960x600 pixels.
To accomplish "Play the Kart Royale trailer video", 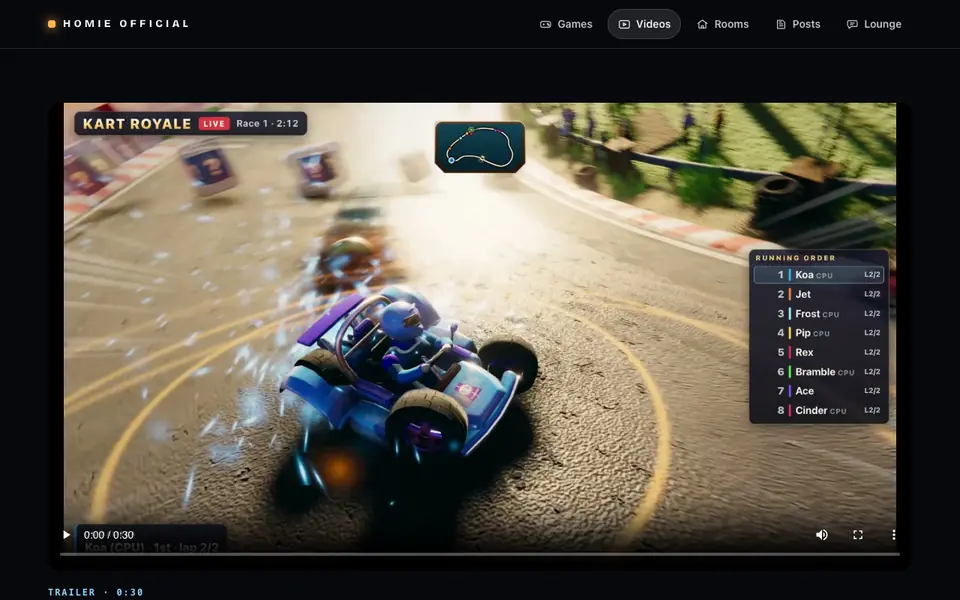I will [x=67, y=534].
